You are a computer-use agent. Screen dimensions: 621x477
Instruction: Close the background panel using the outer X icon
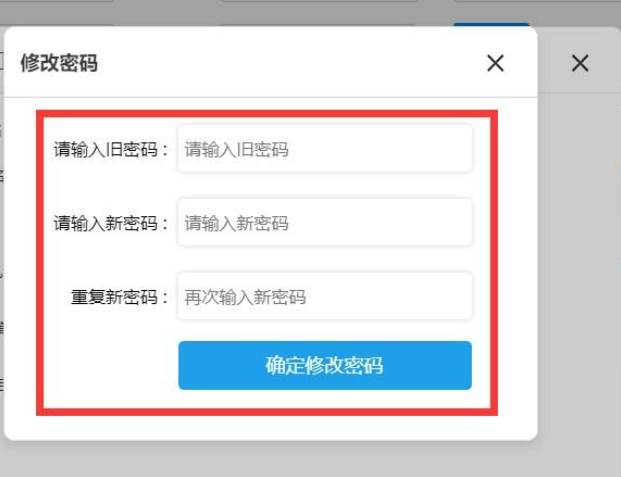pyautogui.click(x=580, y=63)
